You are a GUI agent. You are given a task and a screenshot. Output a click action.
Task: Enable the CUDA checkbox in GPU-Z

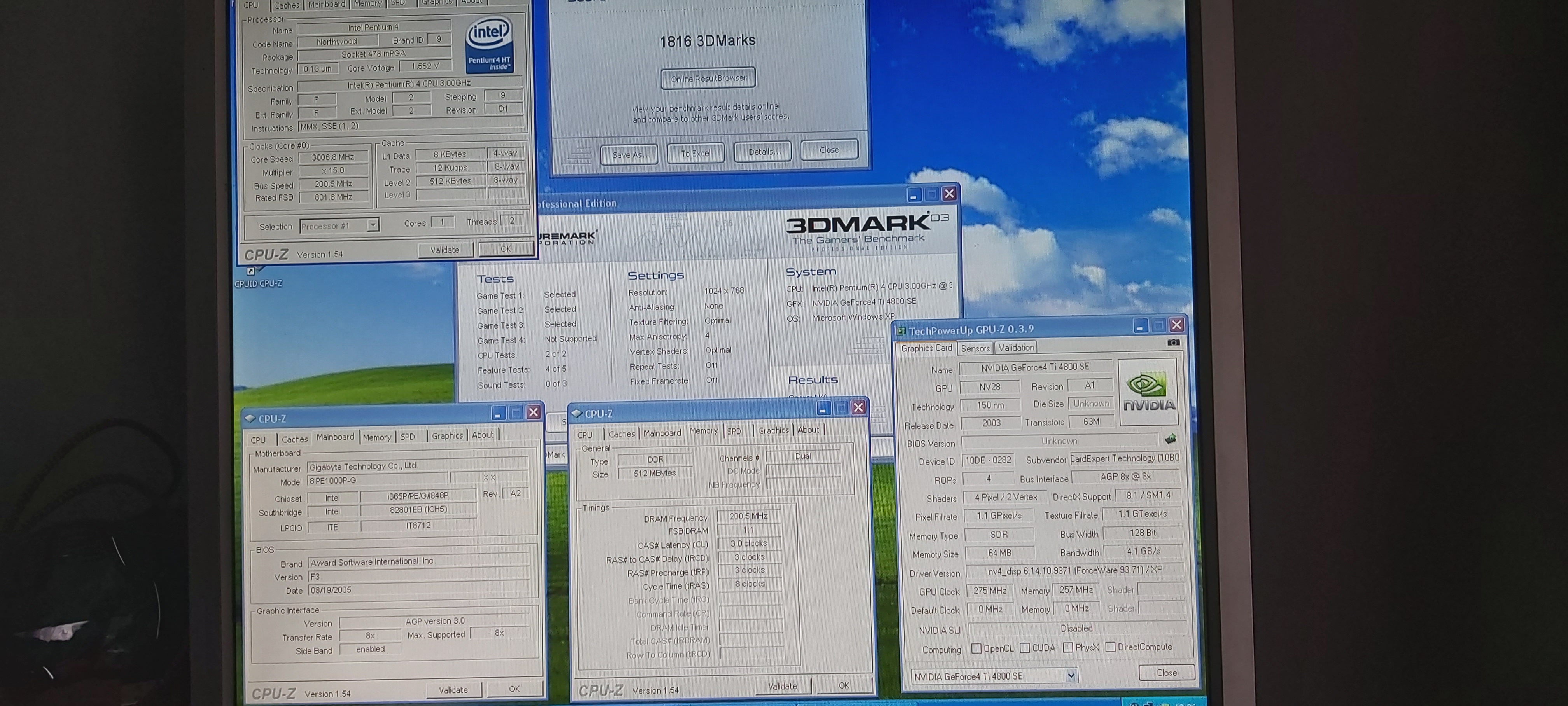point(1024,648)
